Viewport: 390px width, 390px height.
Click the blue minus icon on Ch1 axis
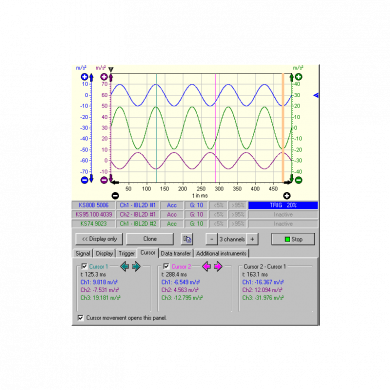[85, 180]
